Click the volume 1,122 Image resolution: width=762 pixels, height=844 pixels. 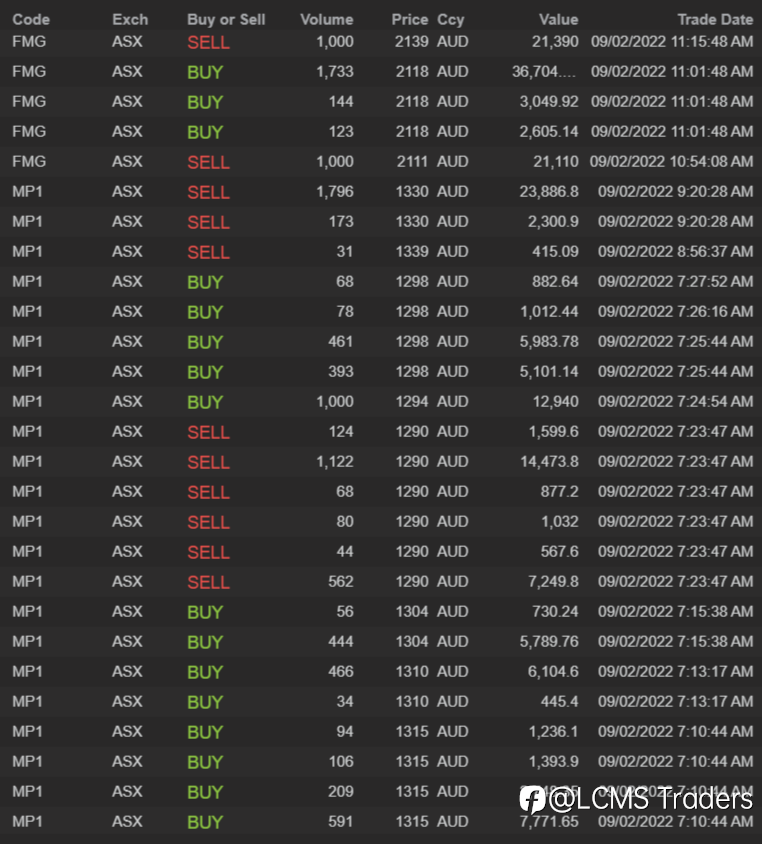(335, 462)
